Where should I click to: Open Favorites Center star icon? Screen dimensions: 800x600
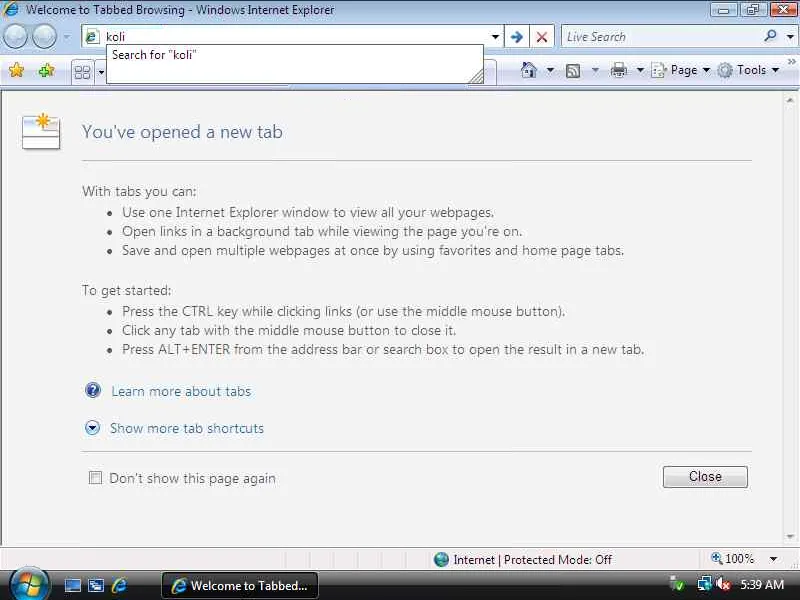tap(16, 70)
